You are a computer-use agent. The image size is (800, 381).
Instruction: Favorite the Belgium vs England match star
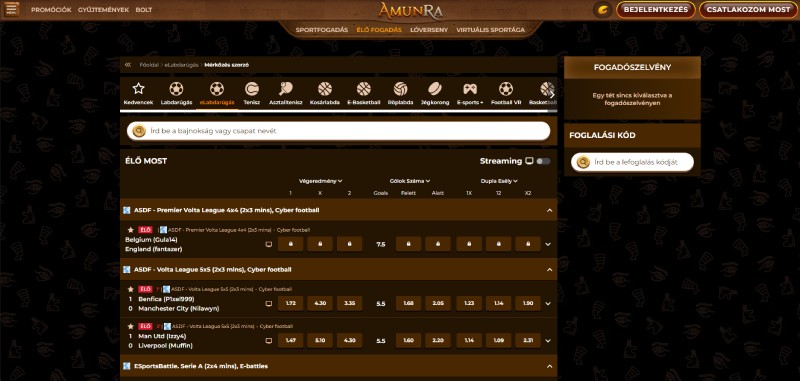pos(131,230)
